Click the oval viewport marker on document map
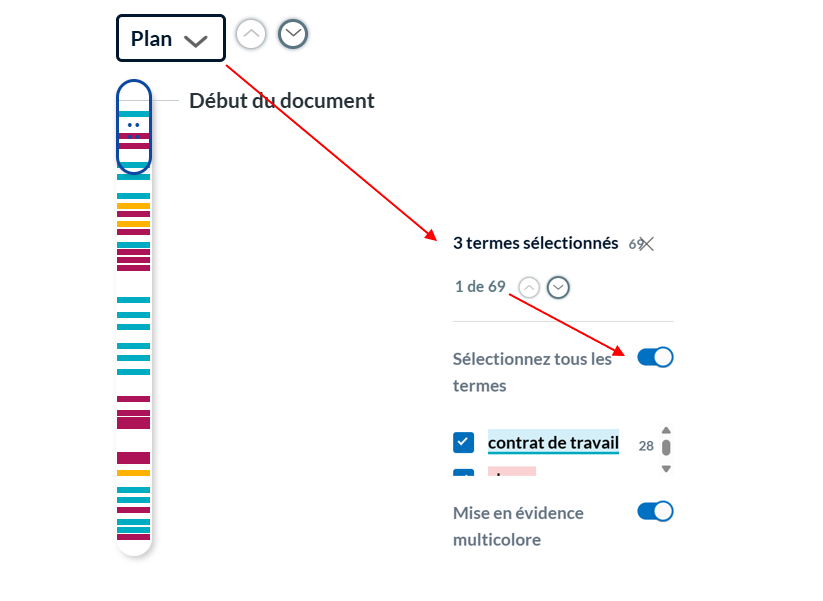Image resolution: width=823 pixels, height=601 pixels. (134, 126)
